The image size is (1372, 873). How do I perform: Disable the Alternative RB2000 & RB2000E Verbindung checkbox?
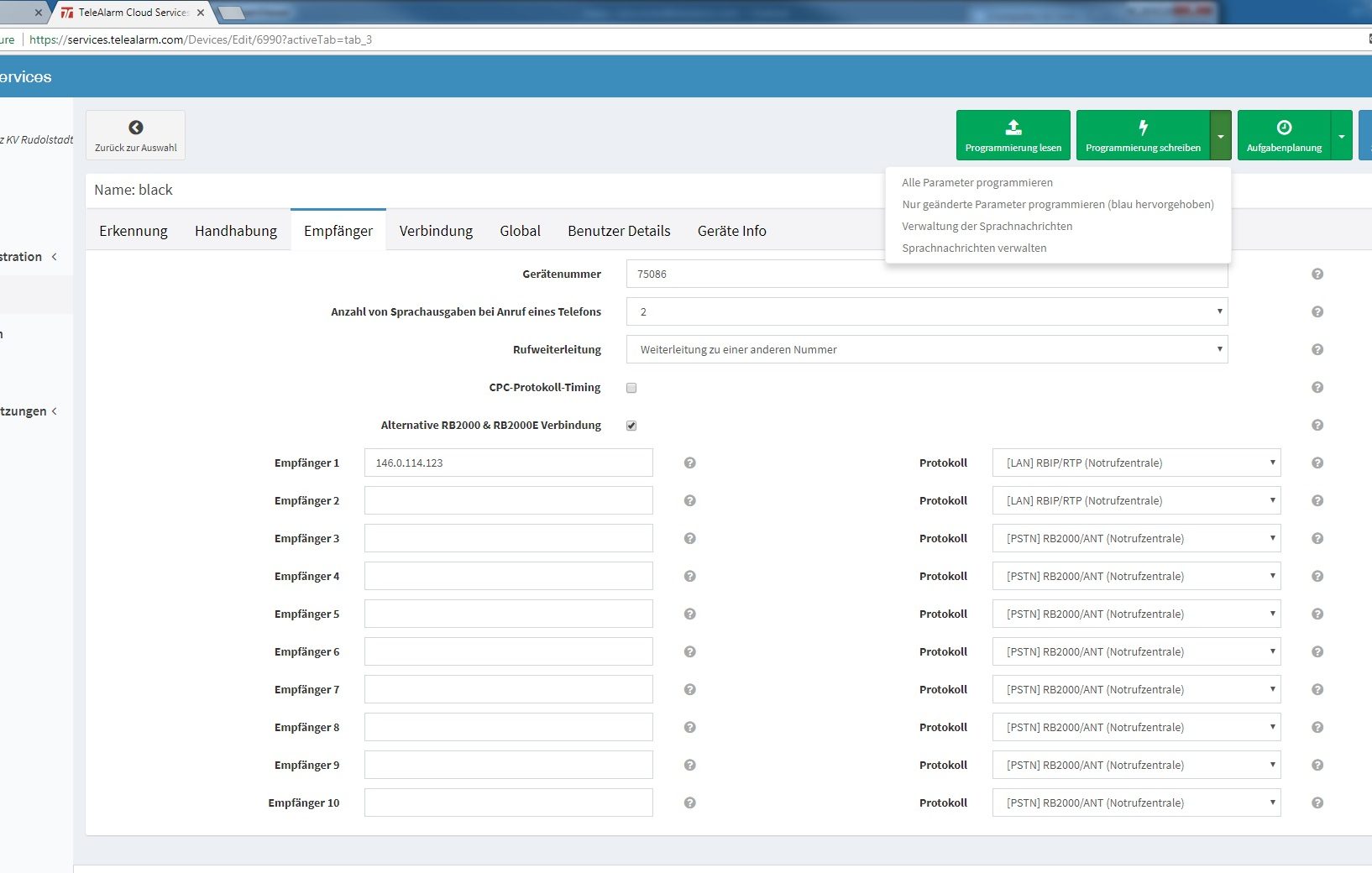[x=631, y=426]
